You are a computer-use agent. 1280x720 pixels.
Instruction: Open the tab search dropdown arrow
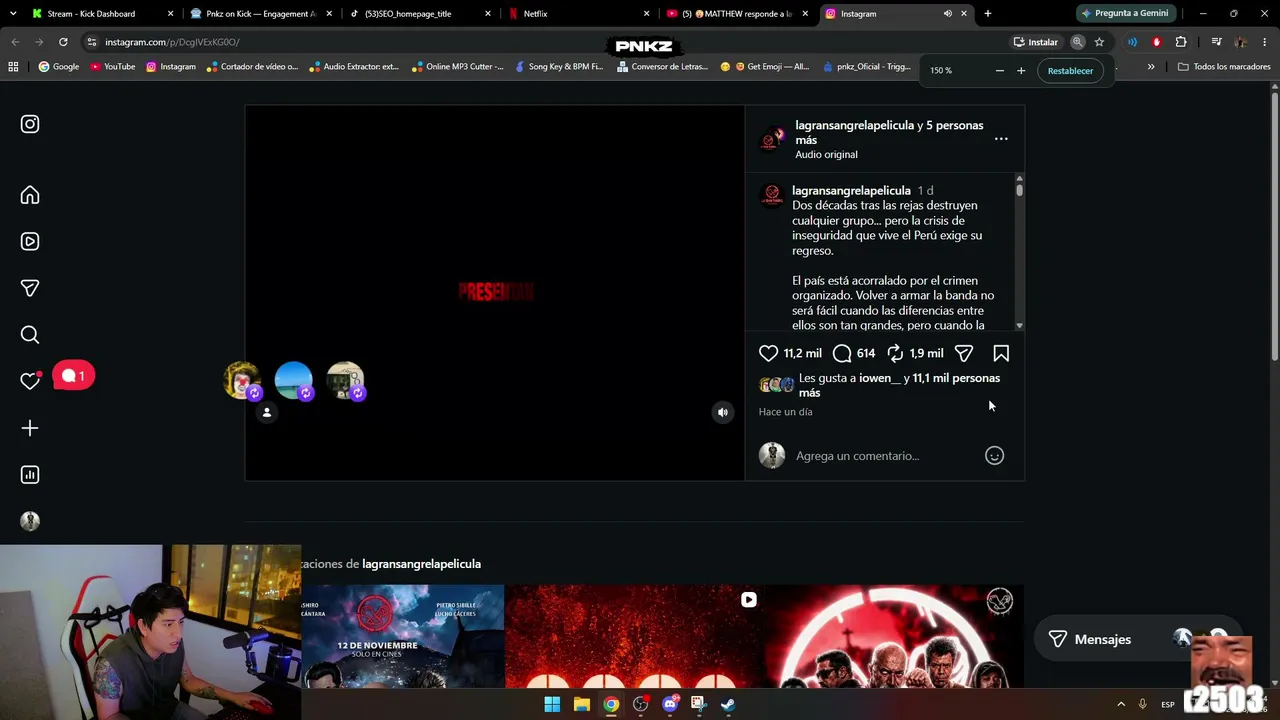coord(12,14)
